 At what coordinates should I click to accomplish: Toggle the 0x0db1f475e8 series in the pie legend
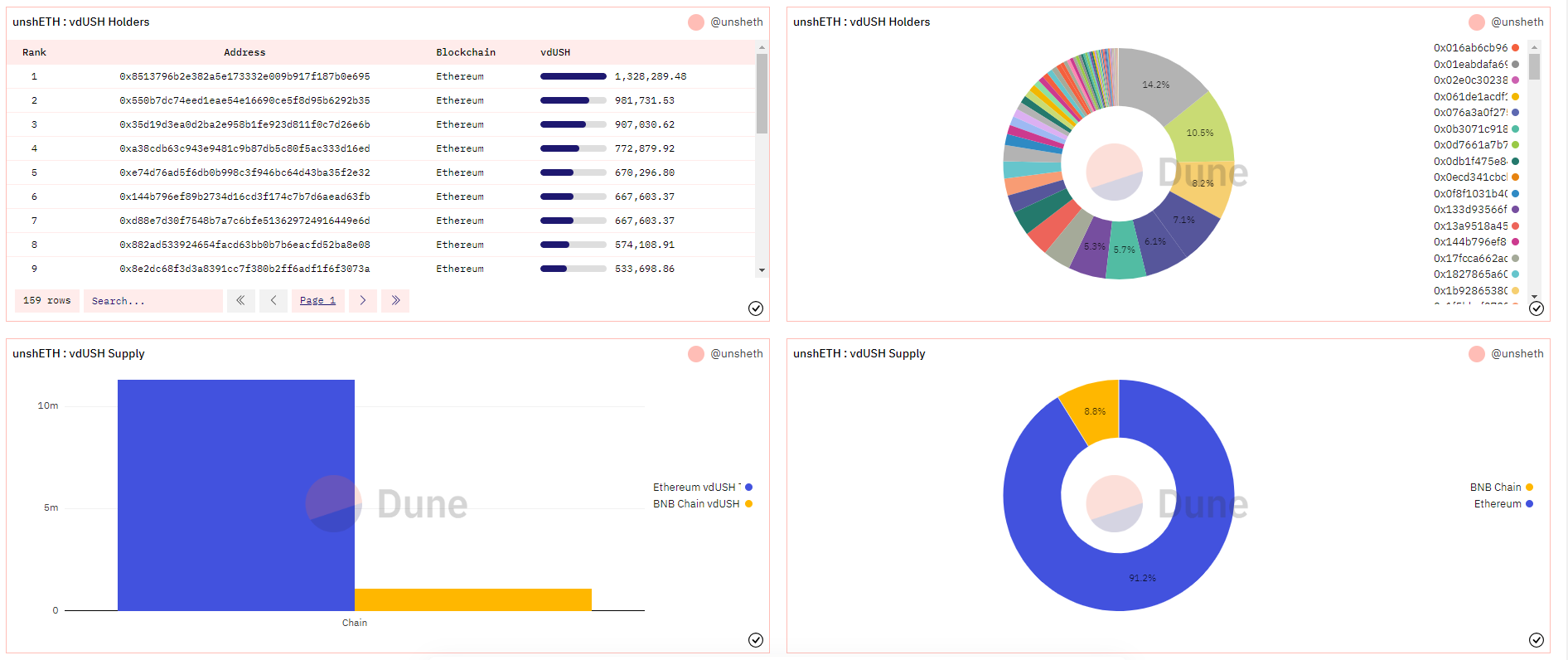click(1476, 161)
